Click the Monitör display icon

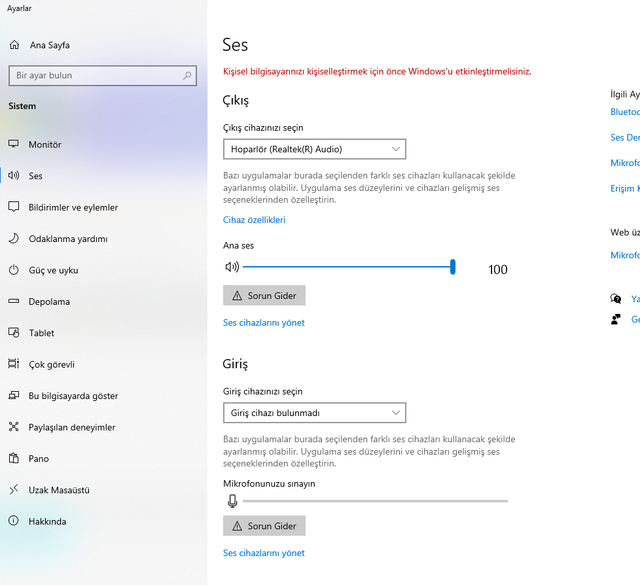[x=14, y=144]
